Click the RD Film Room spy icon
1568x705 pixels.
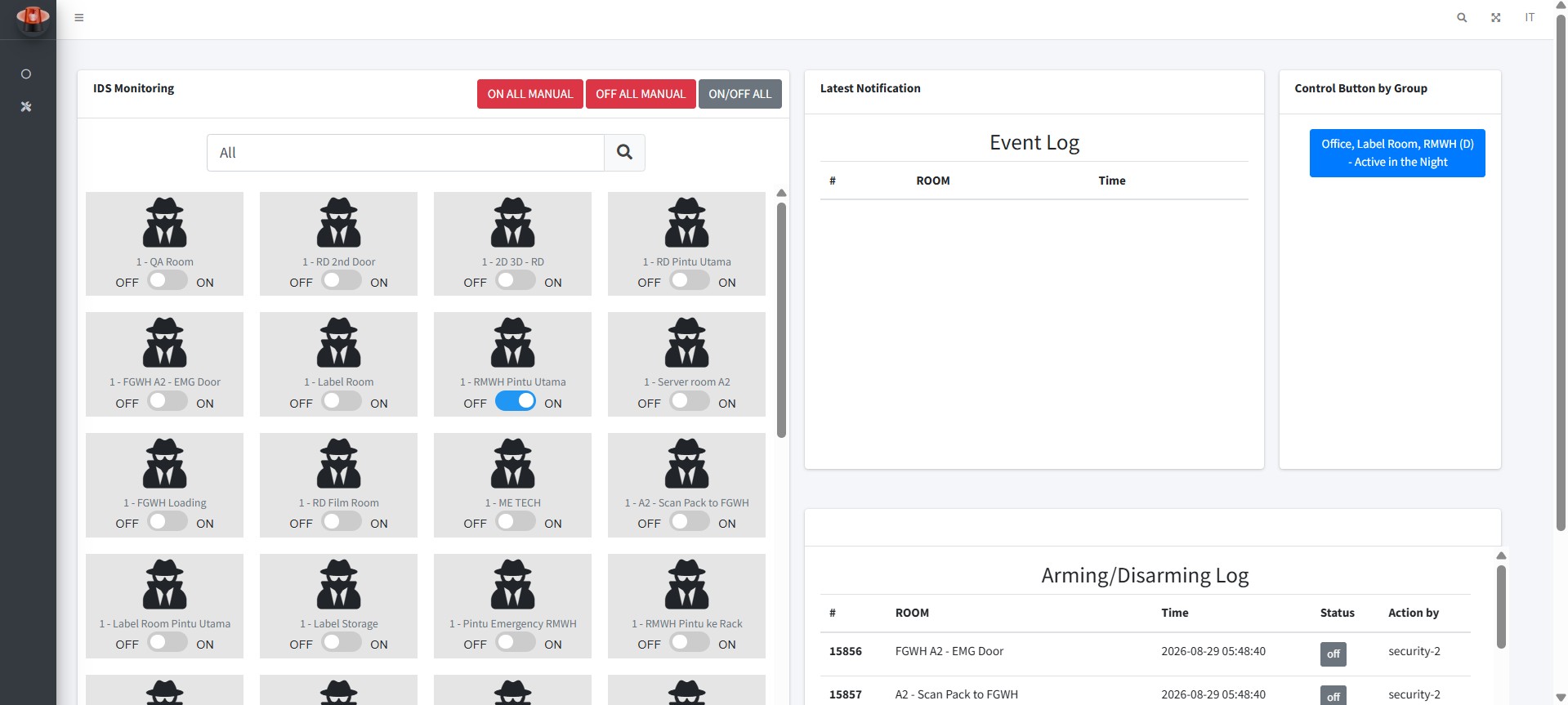(339, 463)
